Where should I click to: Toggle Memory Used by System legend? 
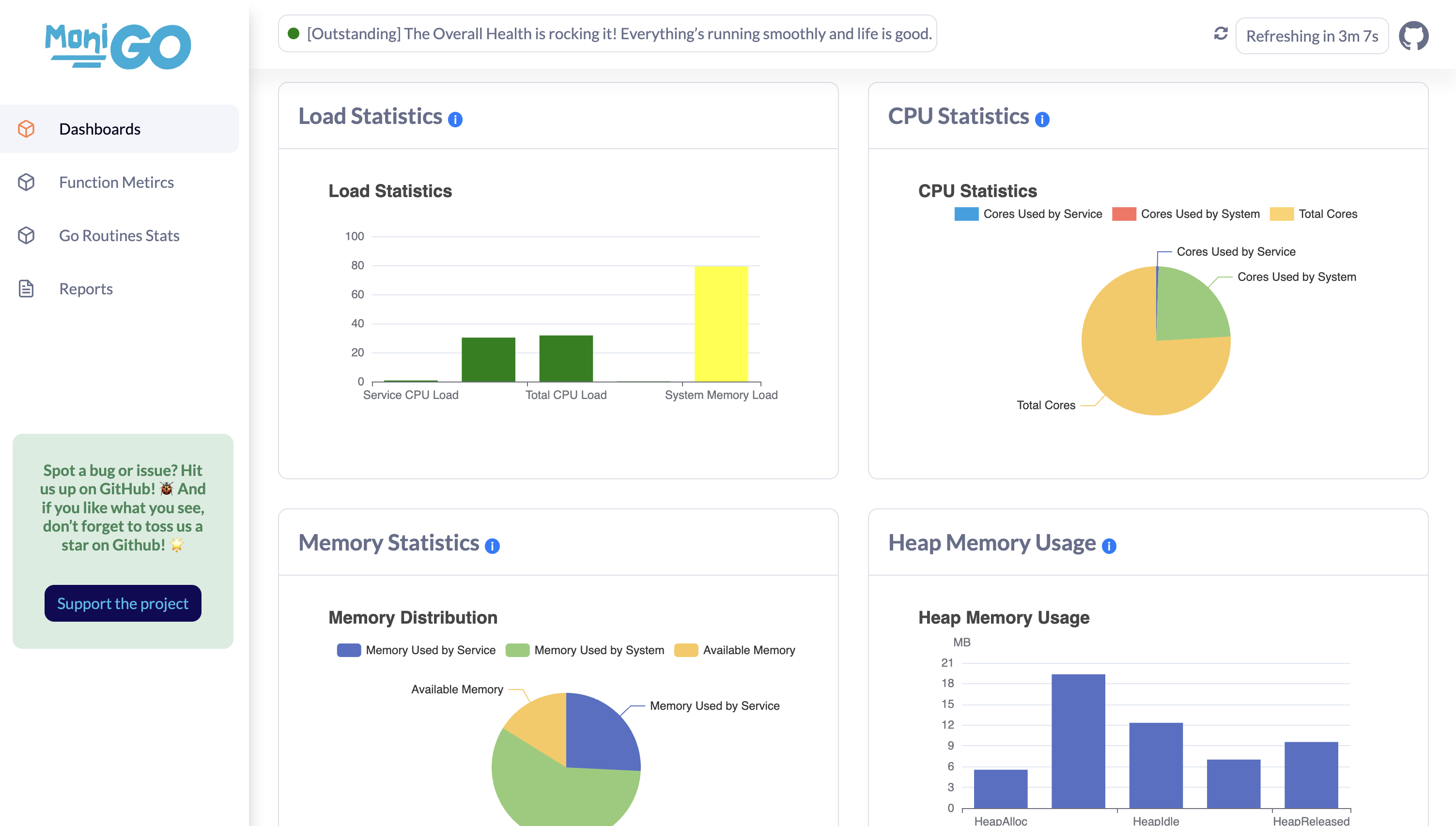coord(585,650)
